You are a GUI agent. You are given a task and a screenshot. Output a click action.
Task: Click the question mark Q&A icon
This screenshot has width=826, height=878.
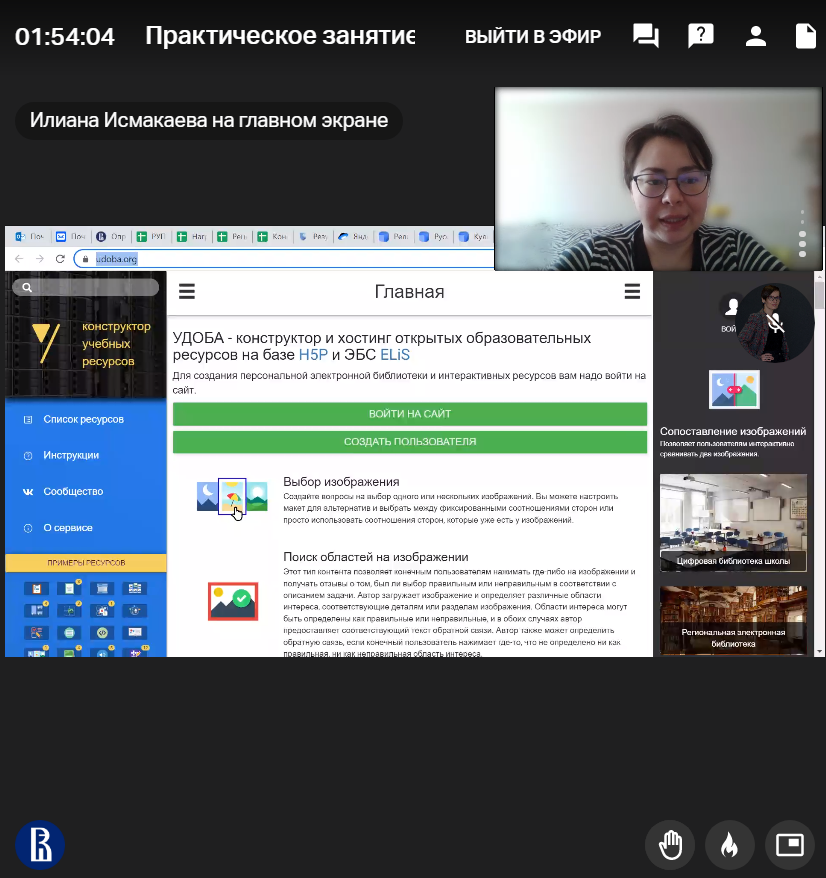(700, 37)
